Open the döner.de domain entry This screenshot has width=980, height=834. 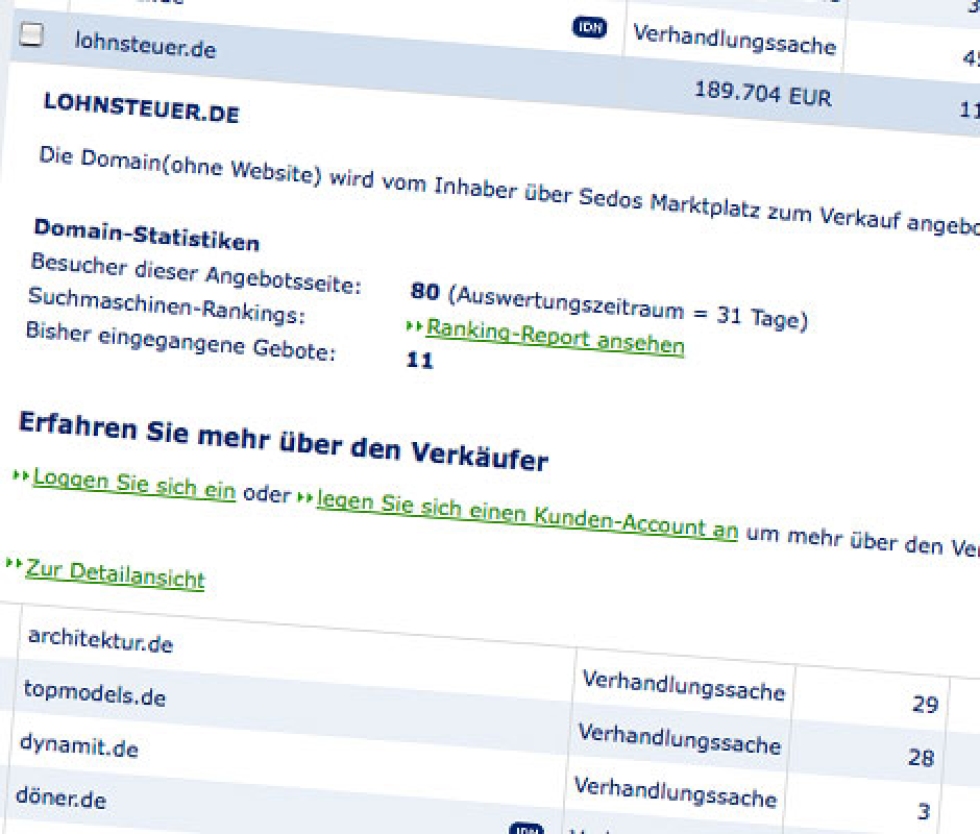[x=61, y=798]
